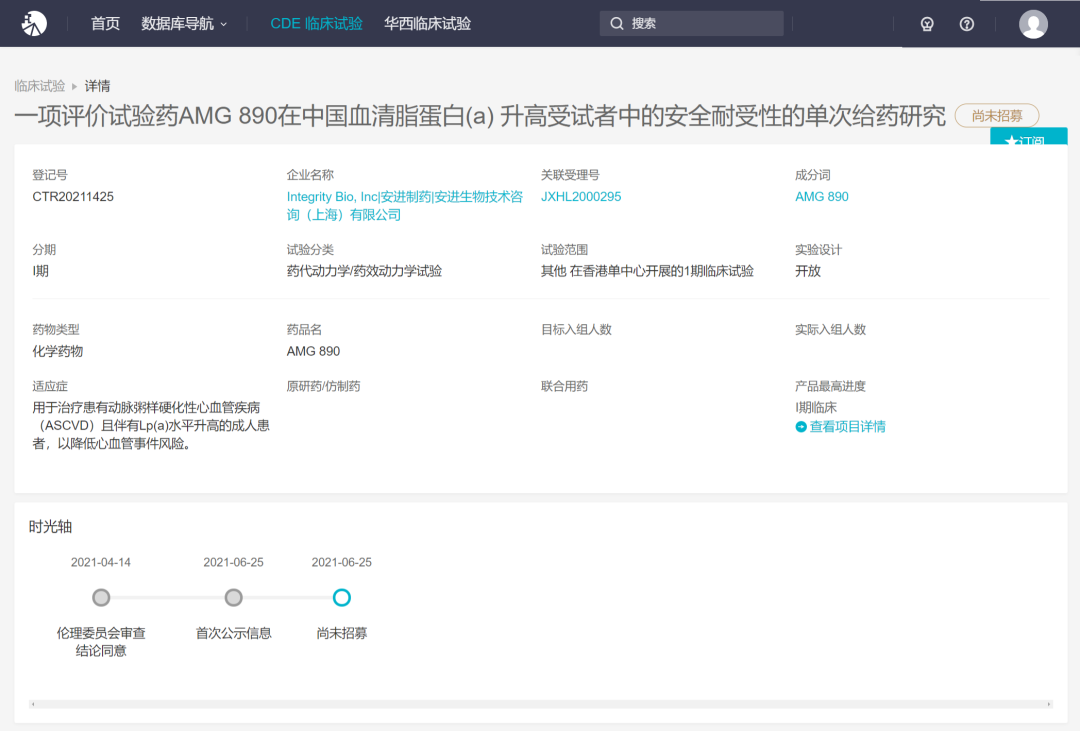Open the AMG 890 ingredient link
This screenshot has width=1080, height=731.
click(x=821, y=197)
